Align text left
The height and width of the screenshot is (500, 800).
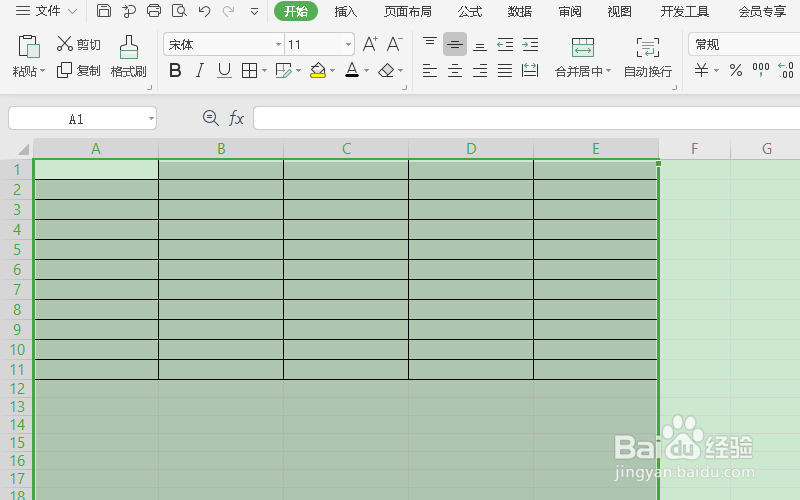tap(430, 70)
